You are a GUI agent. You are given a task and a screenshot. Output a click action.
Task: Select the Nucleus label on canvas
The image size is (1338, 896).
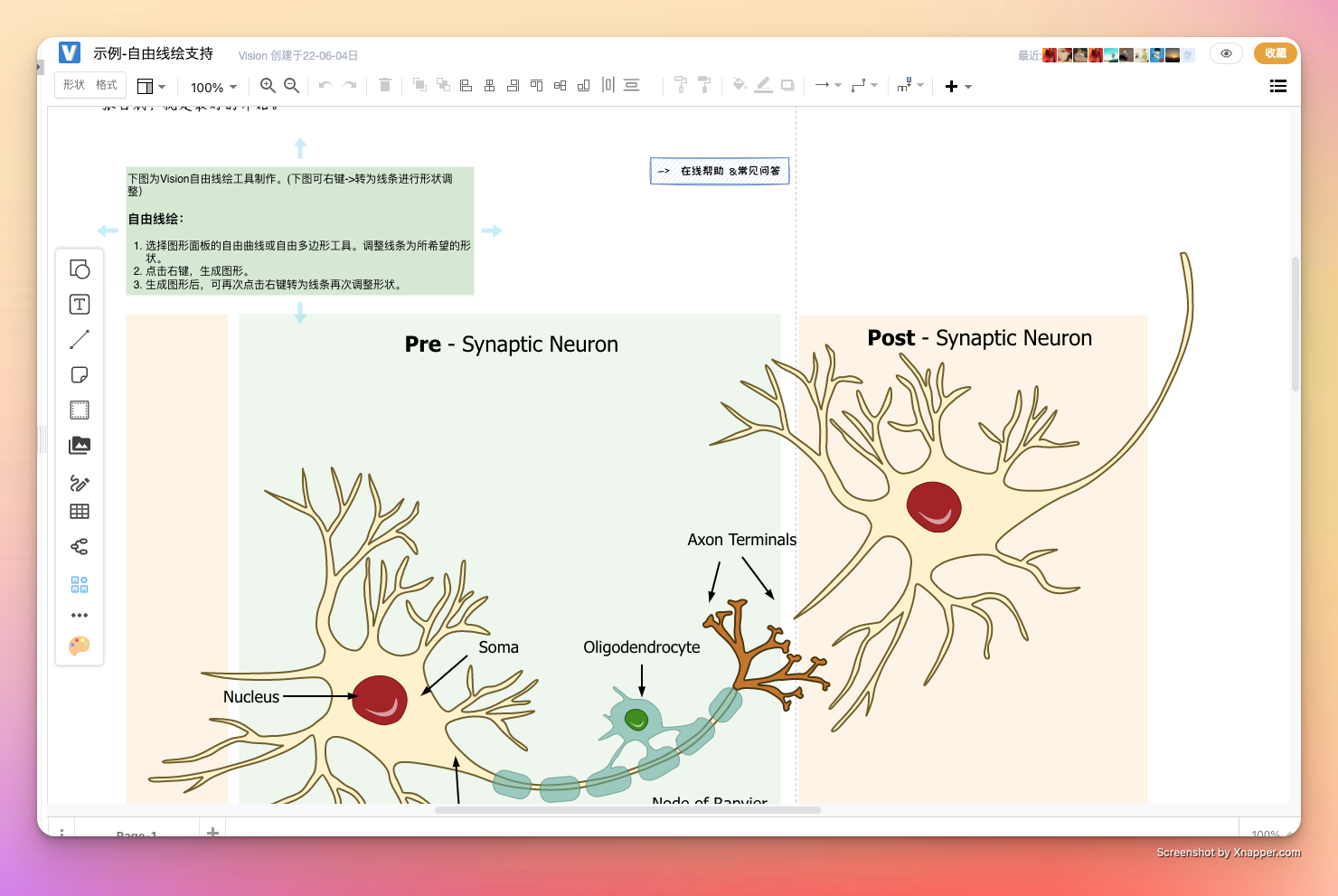coord(251,697)
